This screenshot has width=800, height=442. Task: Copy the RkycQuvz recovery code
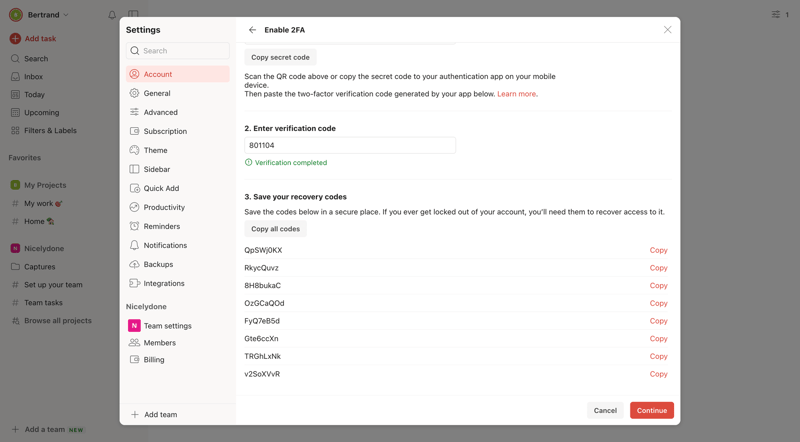click(658, 268)
